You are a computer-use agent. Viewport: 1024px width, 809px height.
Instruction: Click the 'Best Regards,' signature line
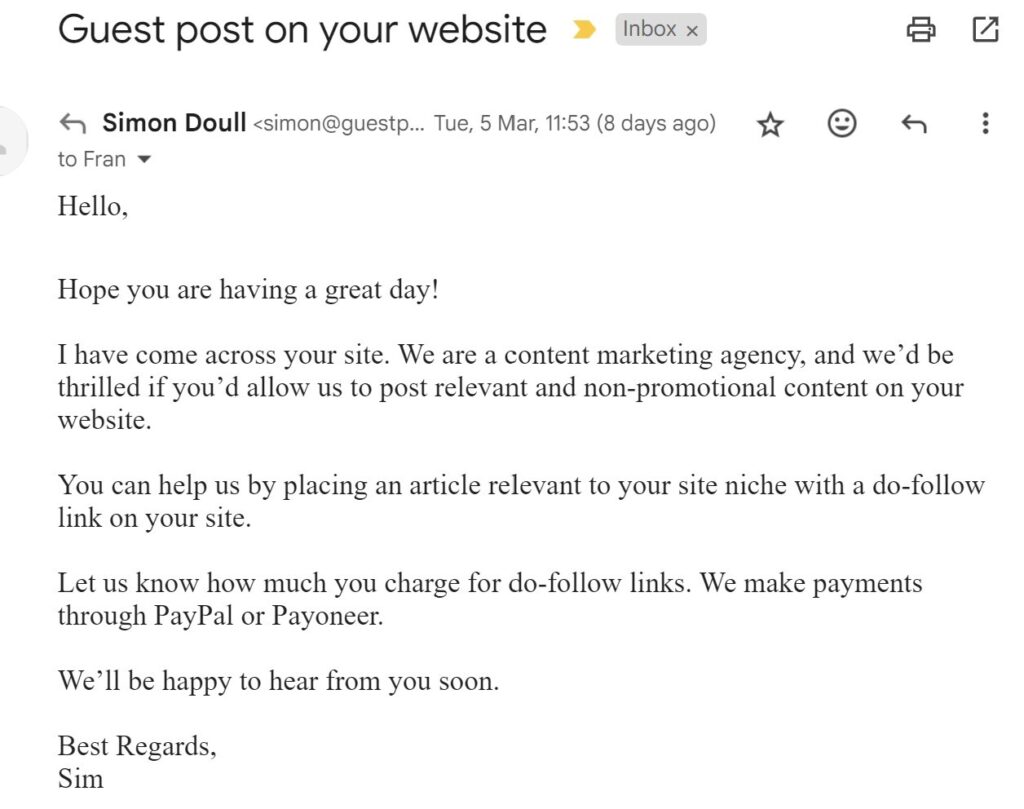tap(137, 746)
